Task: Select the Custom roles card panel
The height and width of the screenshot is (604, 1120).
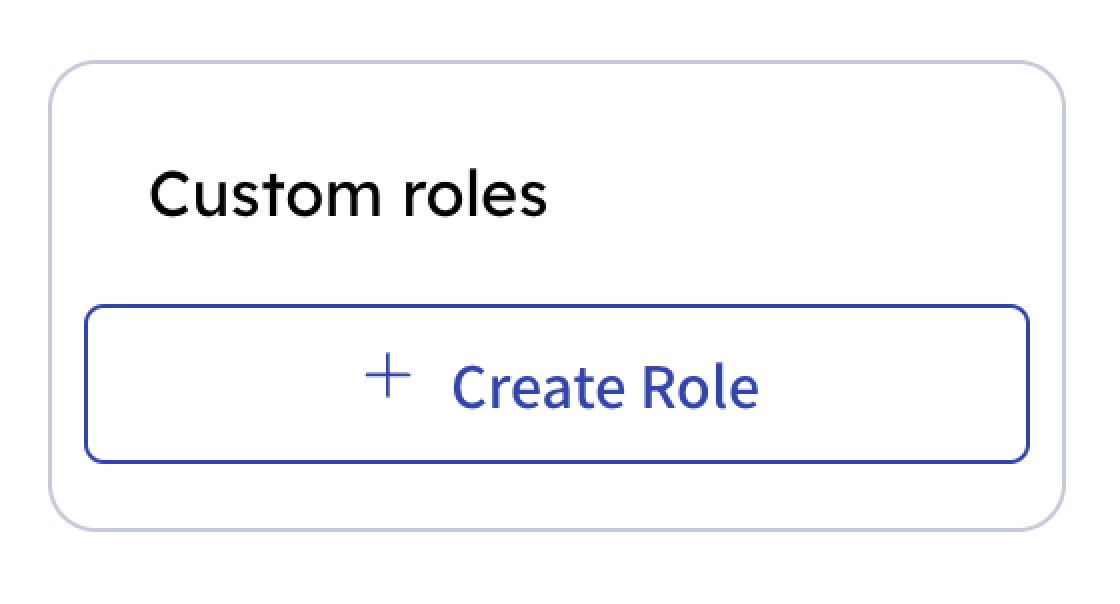Action: 556,296
